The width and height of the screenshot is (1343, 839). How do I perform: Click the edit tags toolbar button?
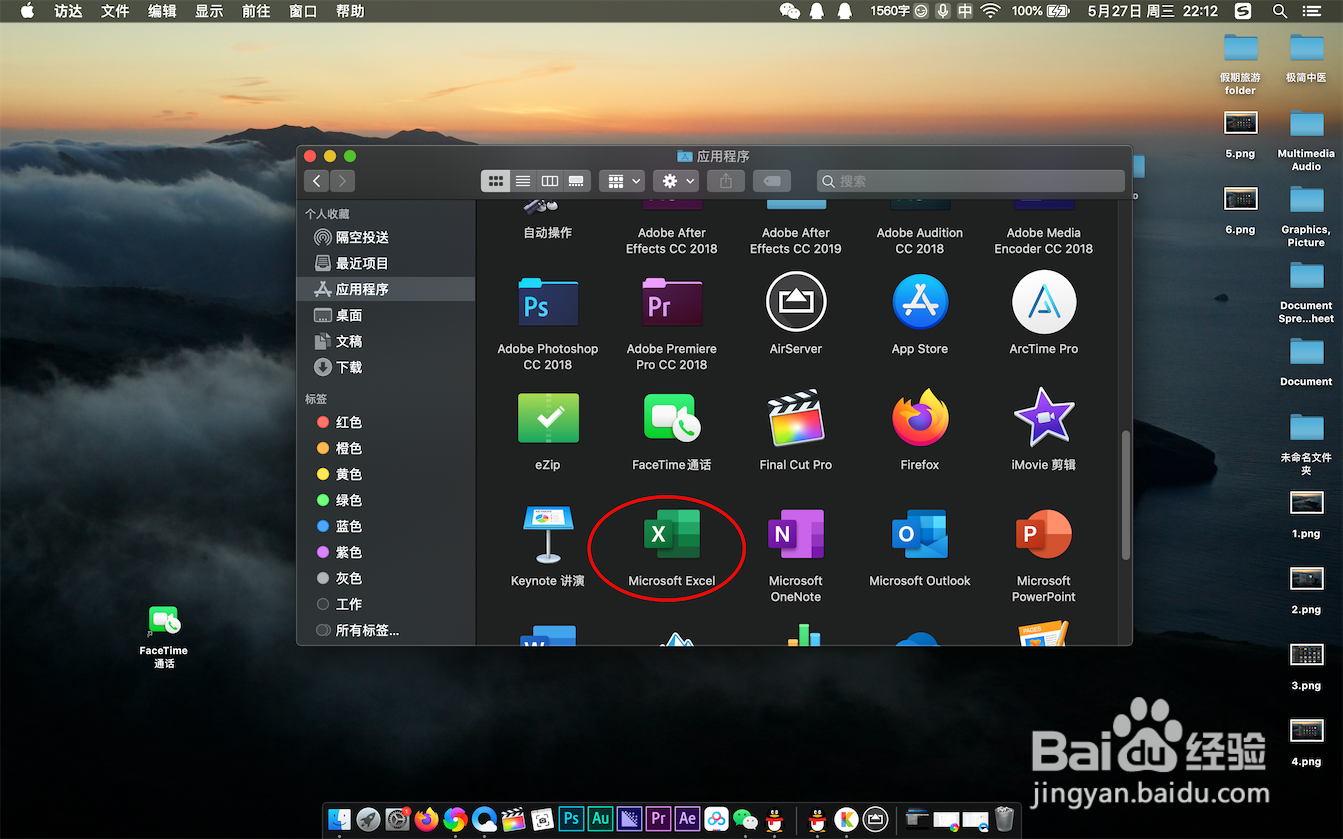(x=772, y=181)
